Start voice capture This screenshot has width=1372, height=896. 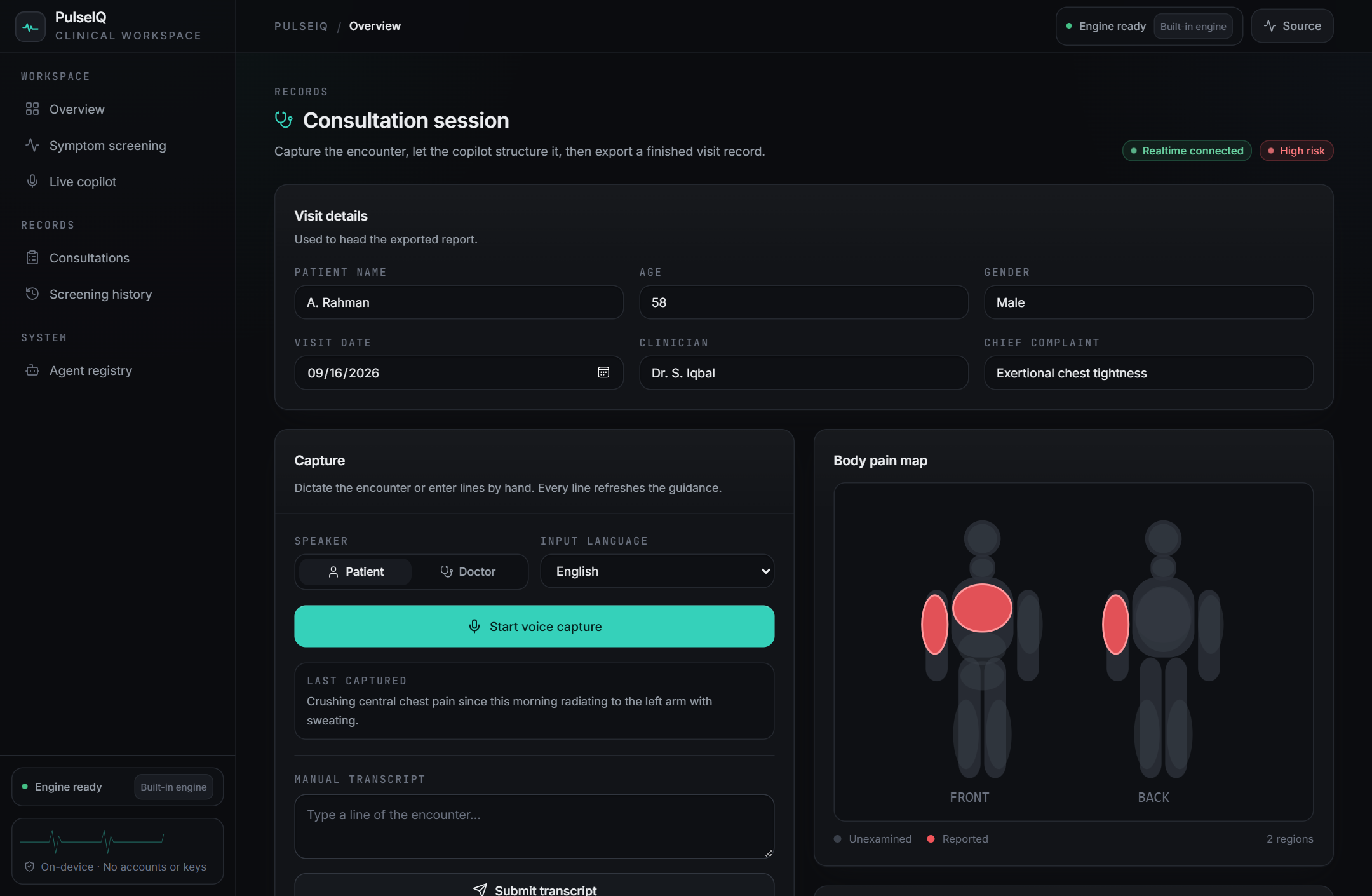click(534, 626)
